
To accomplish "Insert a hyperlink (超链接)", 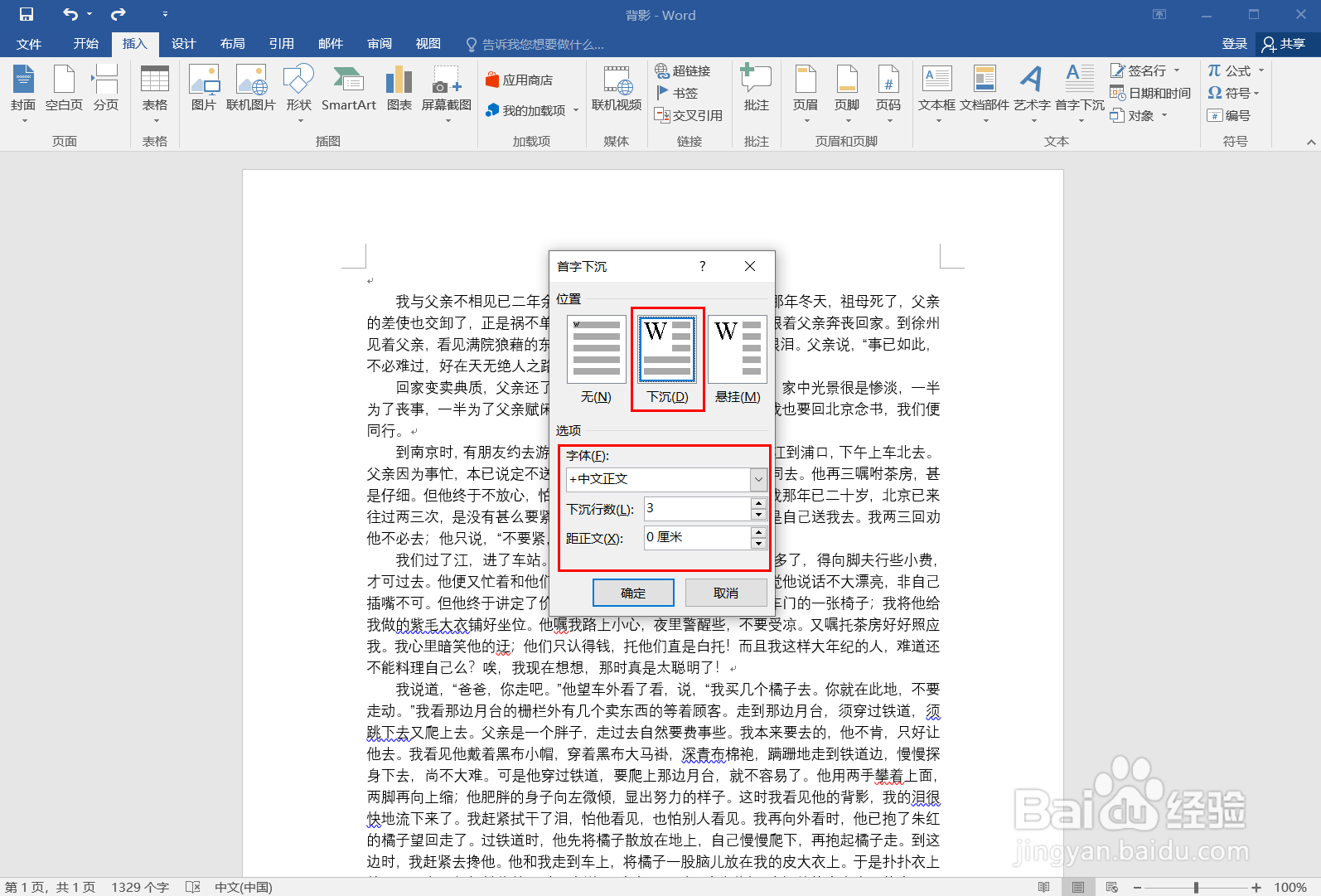I will point(683,71).
